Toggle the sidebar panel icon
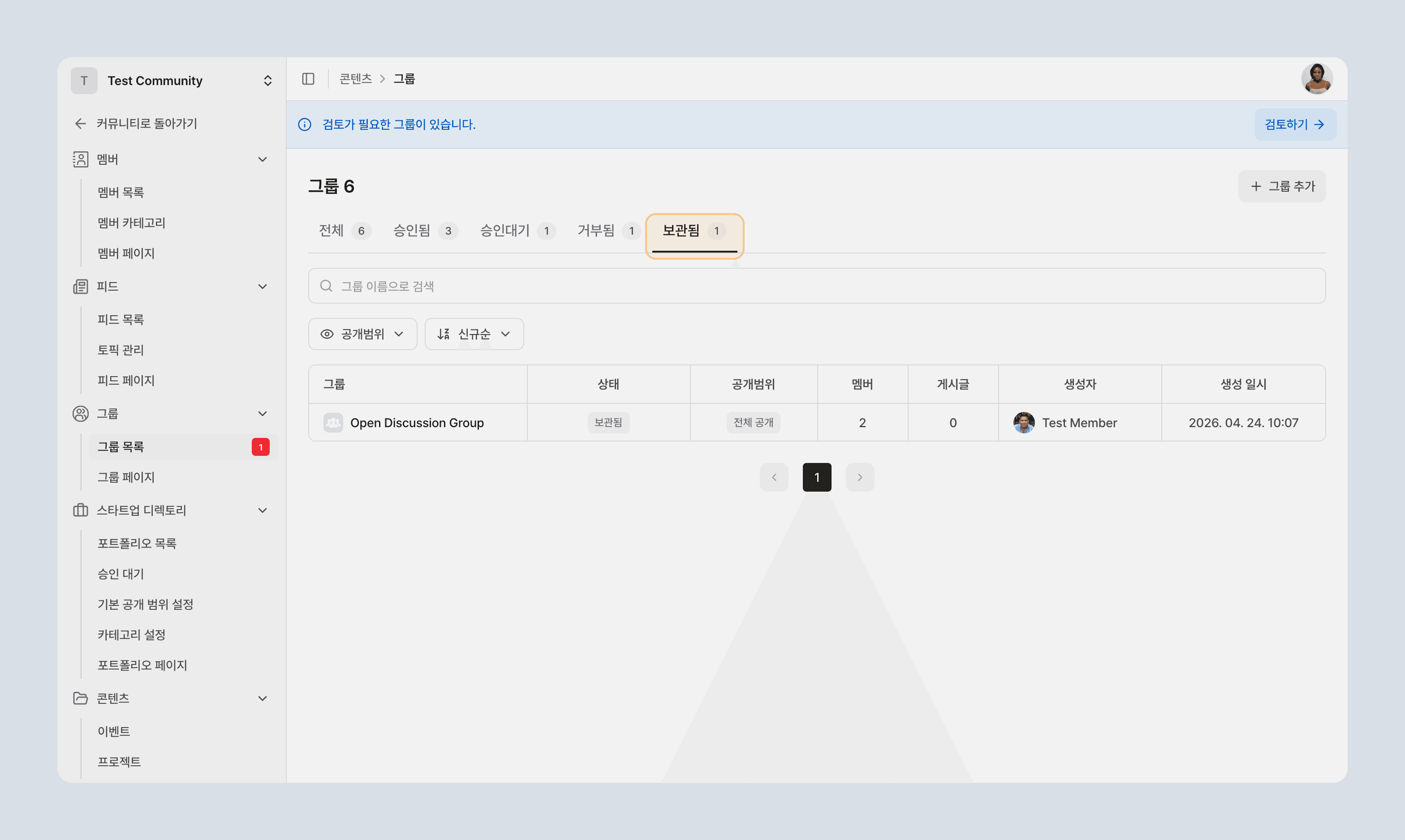Screen dimensions: 1405x840 coord(308,79)
